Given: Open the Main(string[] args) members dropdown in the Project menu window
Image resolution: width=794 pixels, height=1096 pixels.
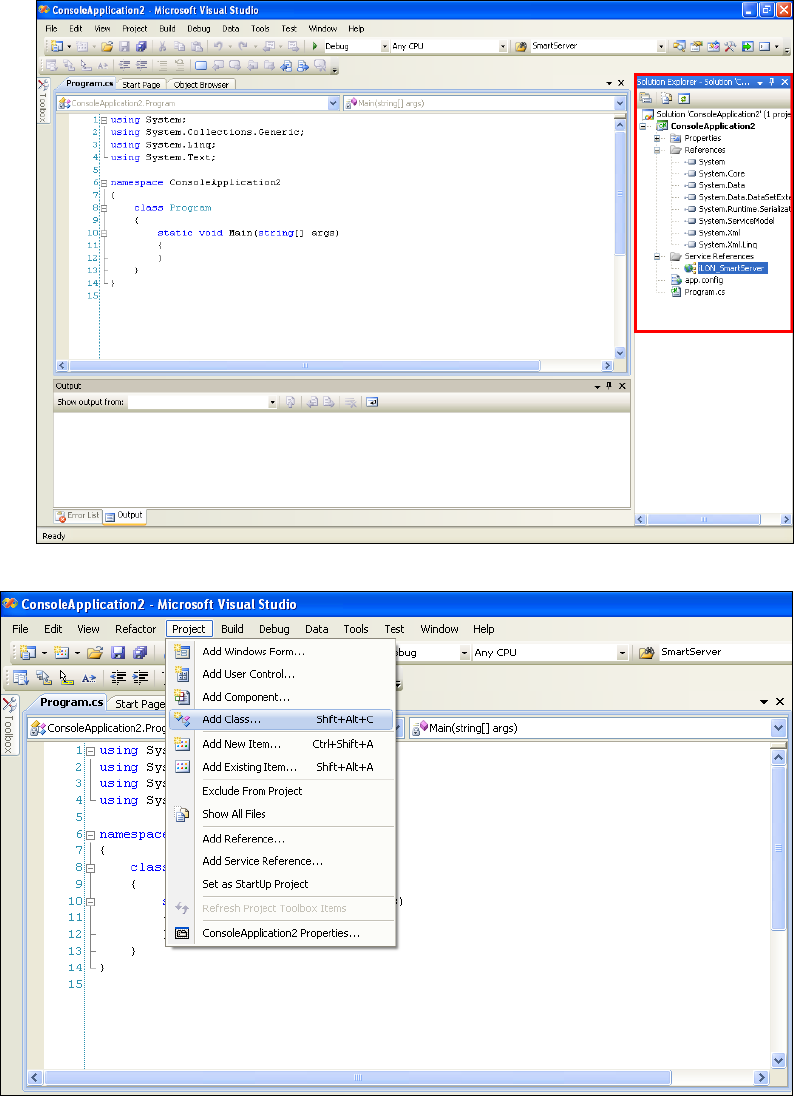Looking at the screenshot, I should click(x=779, y=728).
